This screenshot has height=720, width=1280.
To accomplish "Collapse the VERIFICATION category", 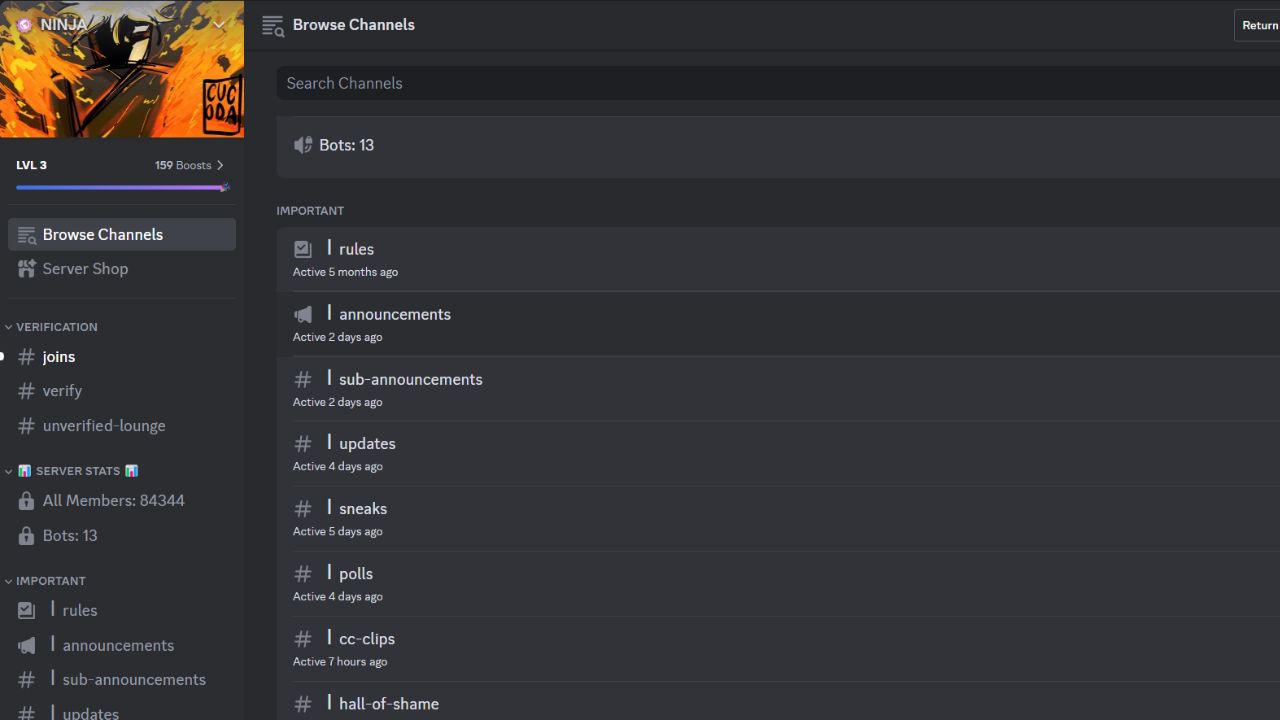I will pos(53,326).
